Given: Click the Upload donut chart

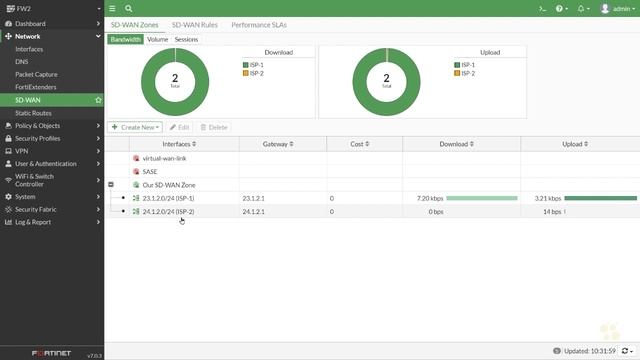Looking at the screenshot, I should (387, 82).
